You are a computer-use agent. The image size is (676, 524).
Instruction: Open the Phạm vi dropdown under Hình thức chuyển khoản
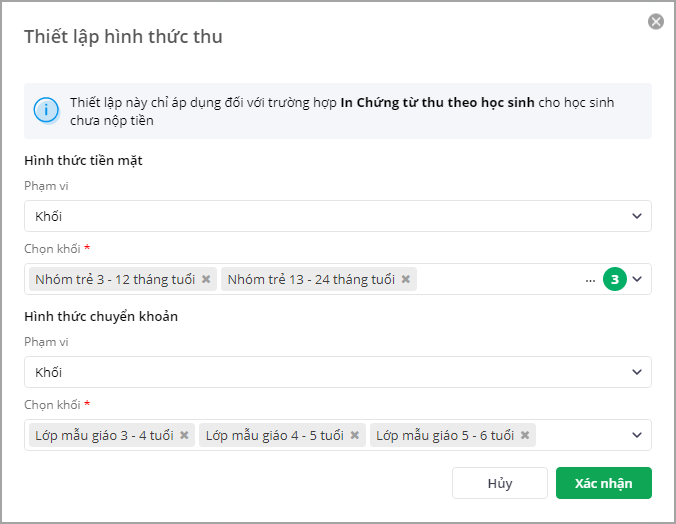click(x=338, y=372)
